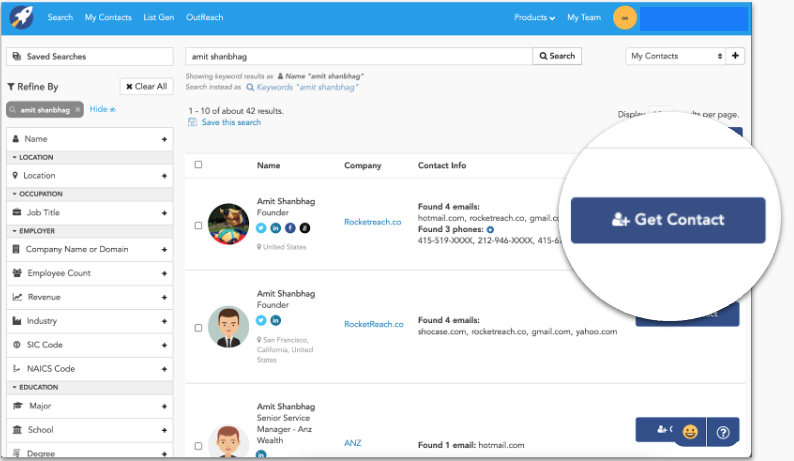Expand the School filter
The image size is (794, 461).
90,430
